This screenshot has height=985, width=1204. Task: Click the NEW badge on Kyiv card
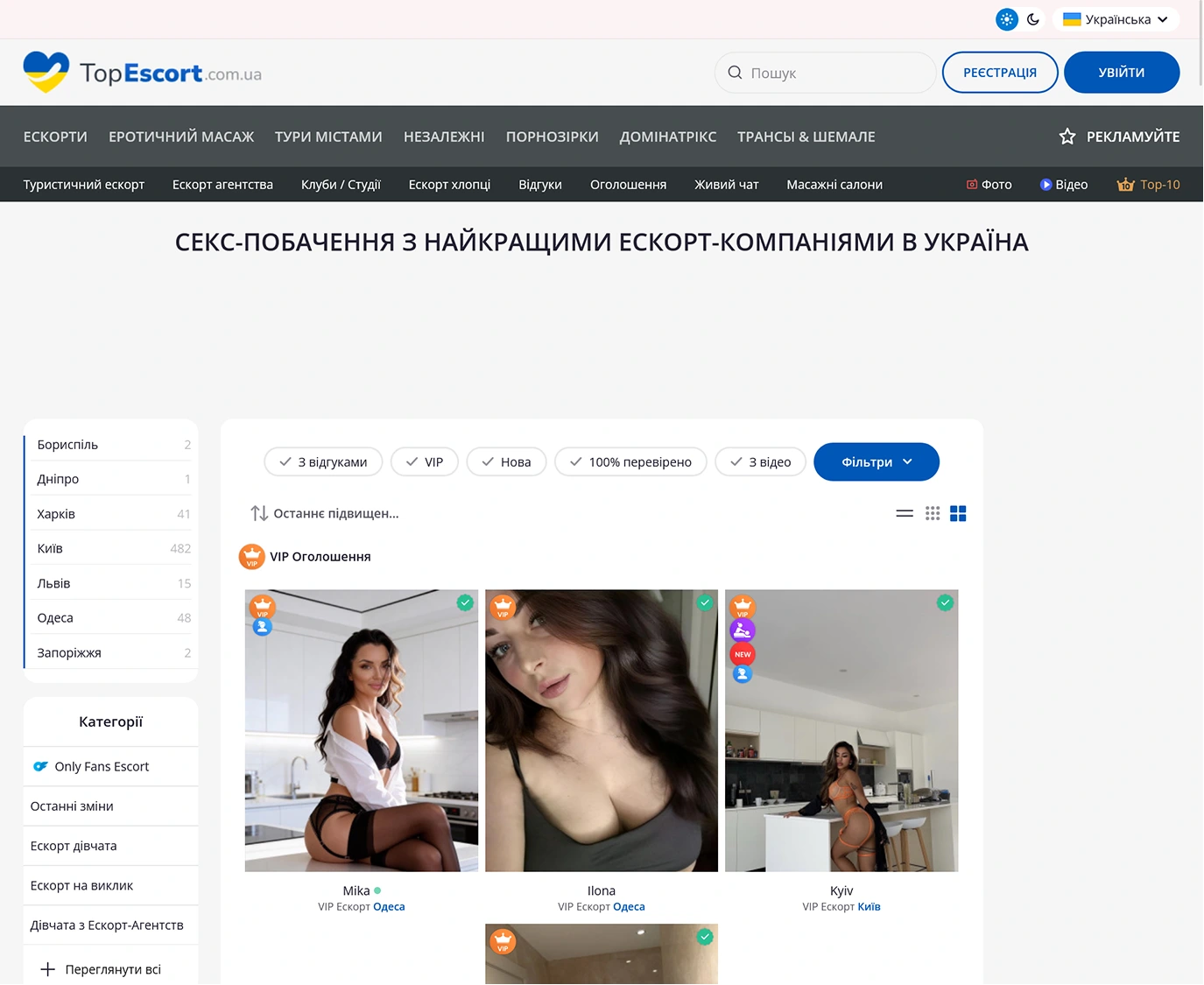(x=743, y=654)
